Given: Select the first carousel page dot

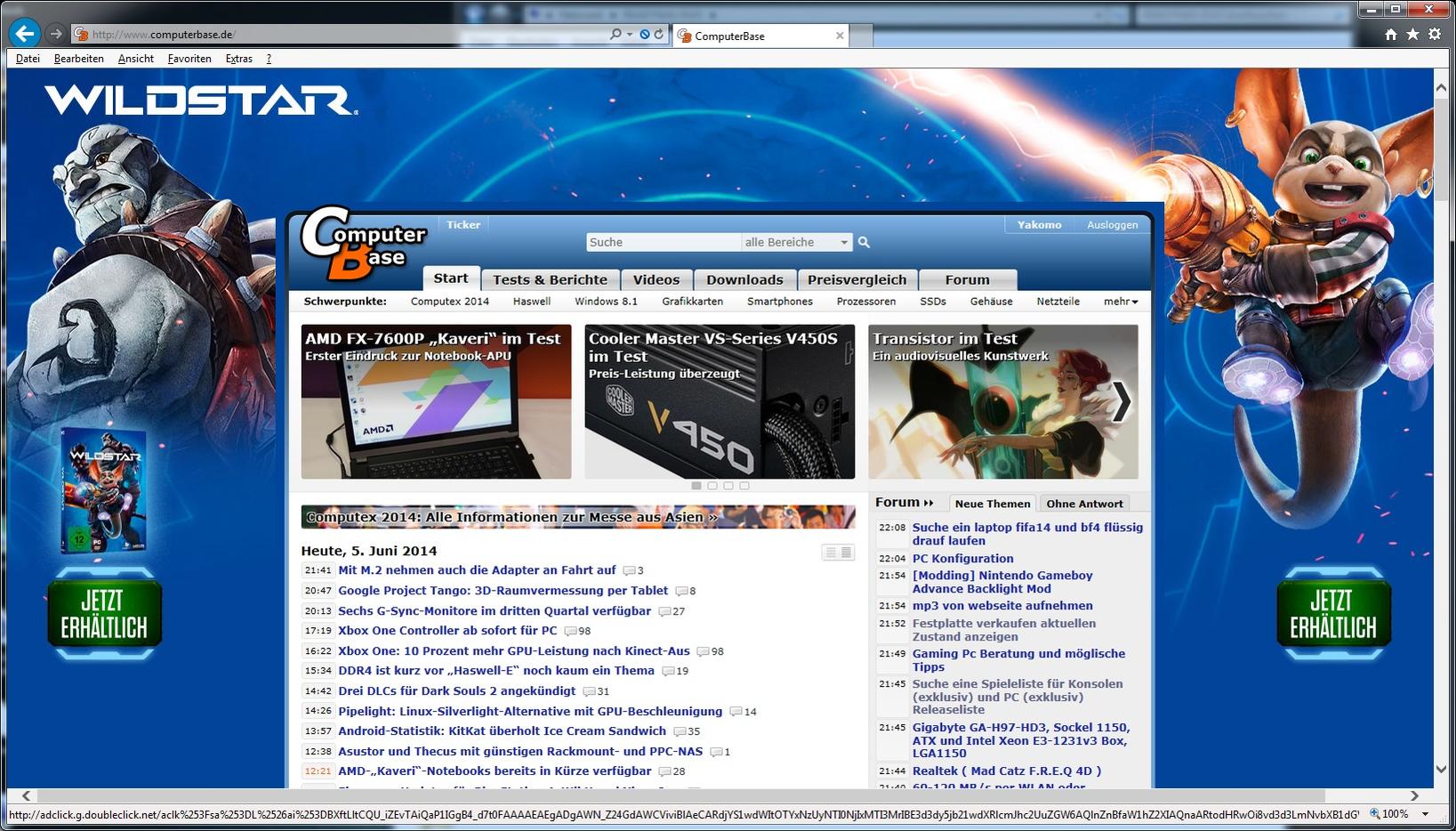Looking at the screenshot, I should [696, 486].
